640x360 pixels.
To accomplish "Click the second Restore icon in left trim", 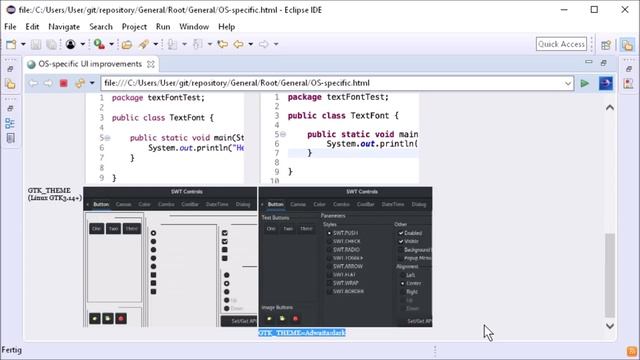I will (11, 108).
